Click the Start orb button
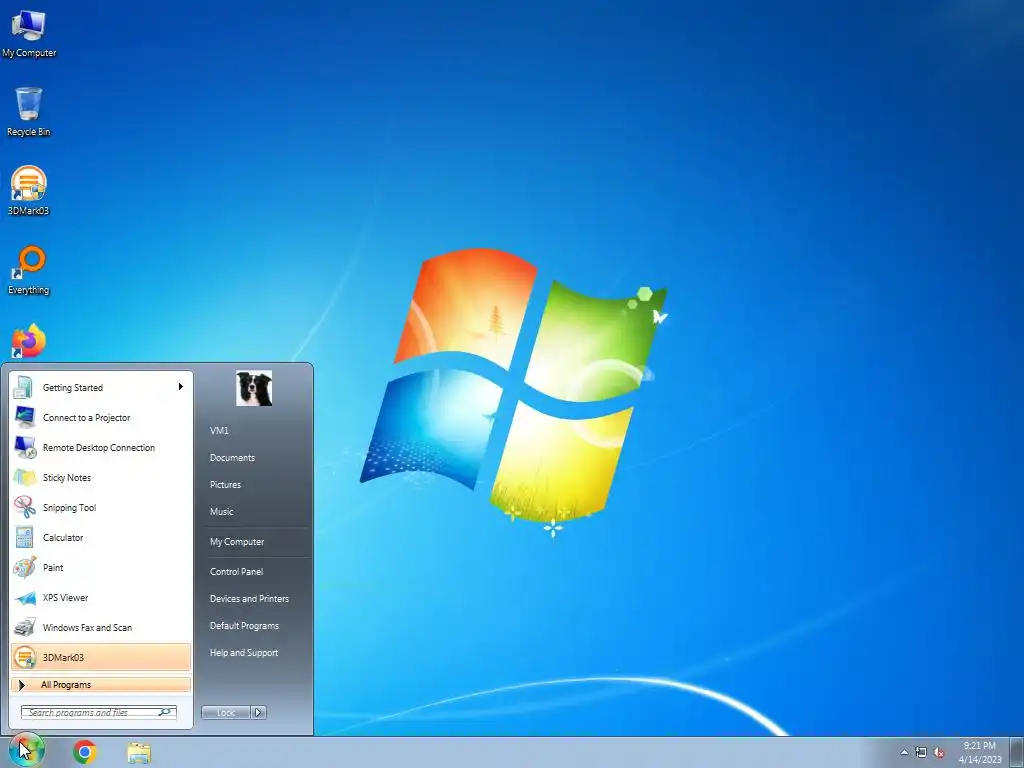Viewport: 1024px width, 768px height. coord(27,750)
